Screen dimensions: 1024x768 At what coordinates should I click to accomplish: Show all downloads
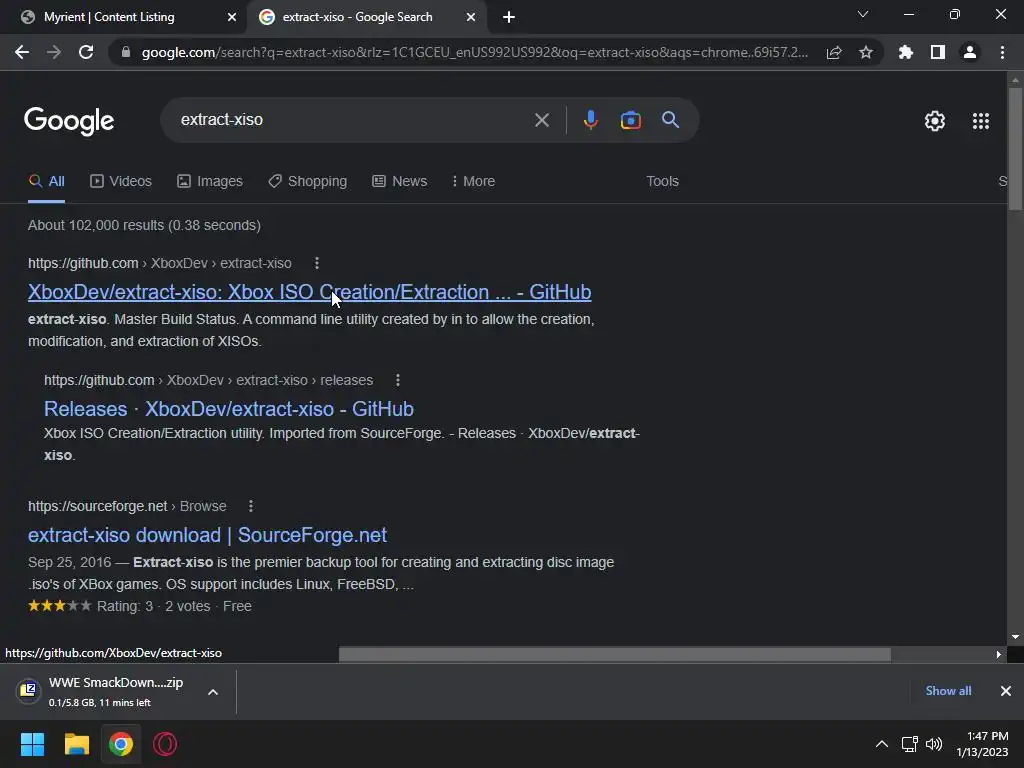click(948, 691)
